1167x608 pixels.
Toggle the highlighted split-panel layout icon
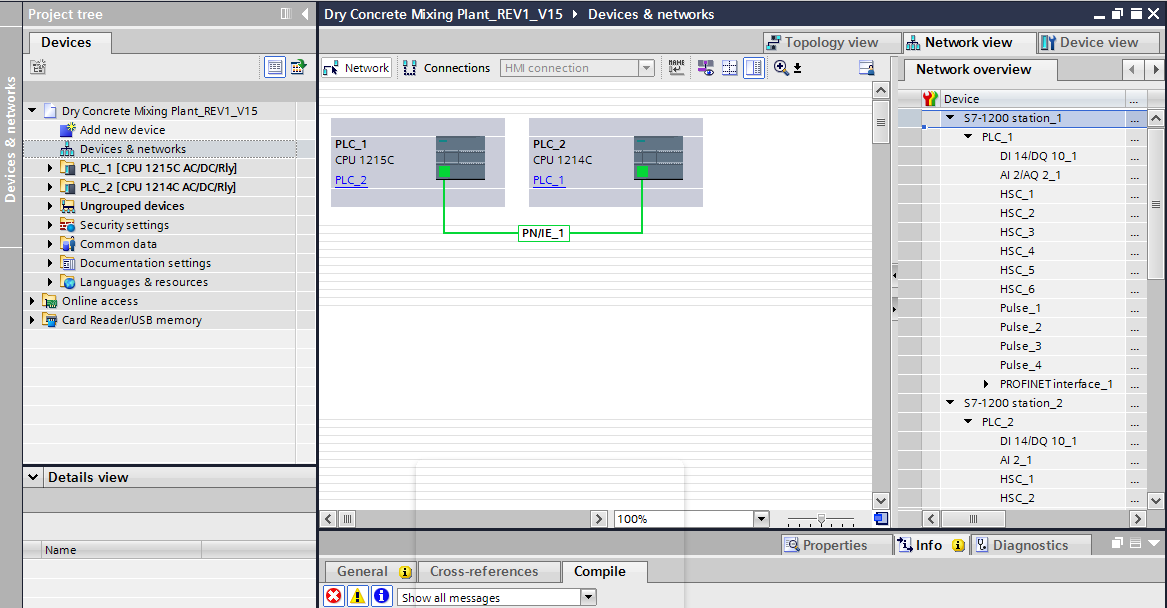click(754, 68)
